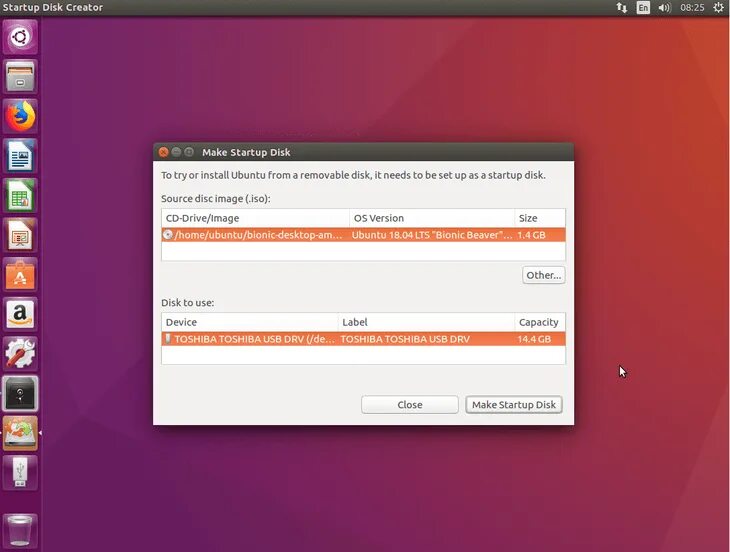Open the Amazon launcher icon
The image size is (730, 552).
[20, 314]
